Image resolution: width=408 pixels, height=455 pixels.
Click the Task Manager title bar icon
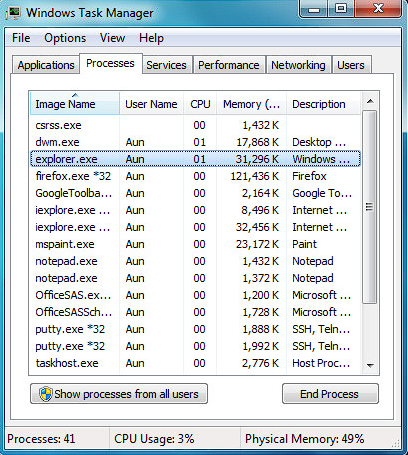point(13,13)
